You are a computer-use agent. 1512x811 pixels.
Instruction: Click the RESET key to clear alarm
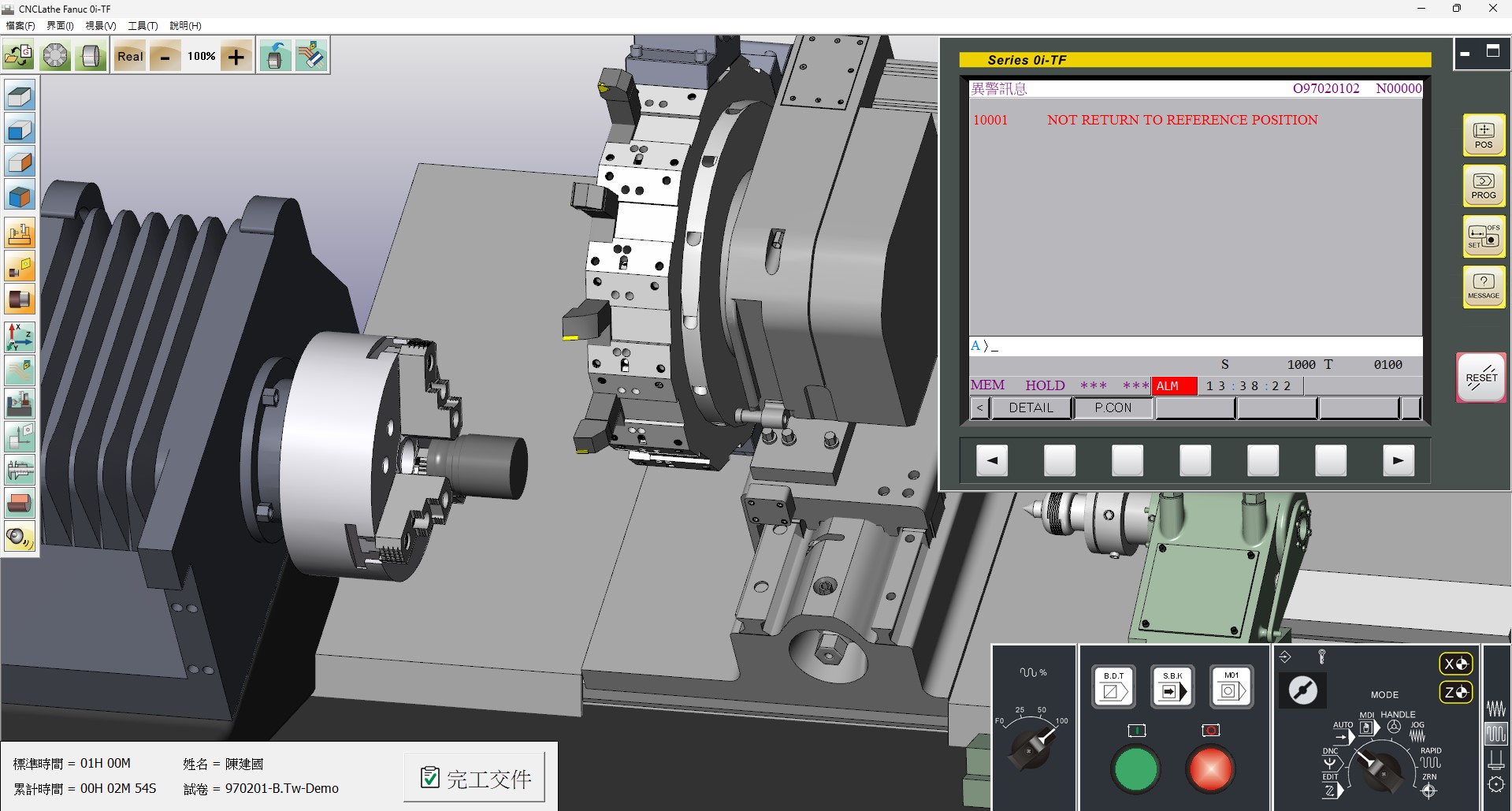1481,377
